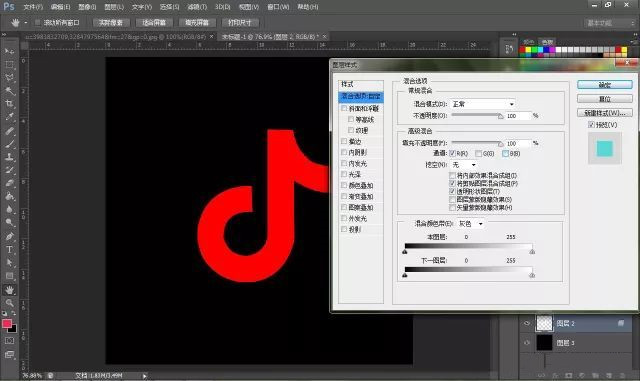
Task: Hide 图层 2 with its eye icon
Action: pos(527,323)
